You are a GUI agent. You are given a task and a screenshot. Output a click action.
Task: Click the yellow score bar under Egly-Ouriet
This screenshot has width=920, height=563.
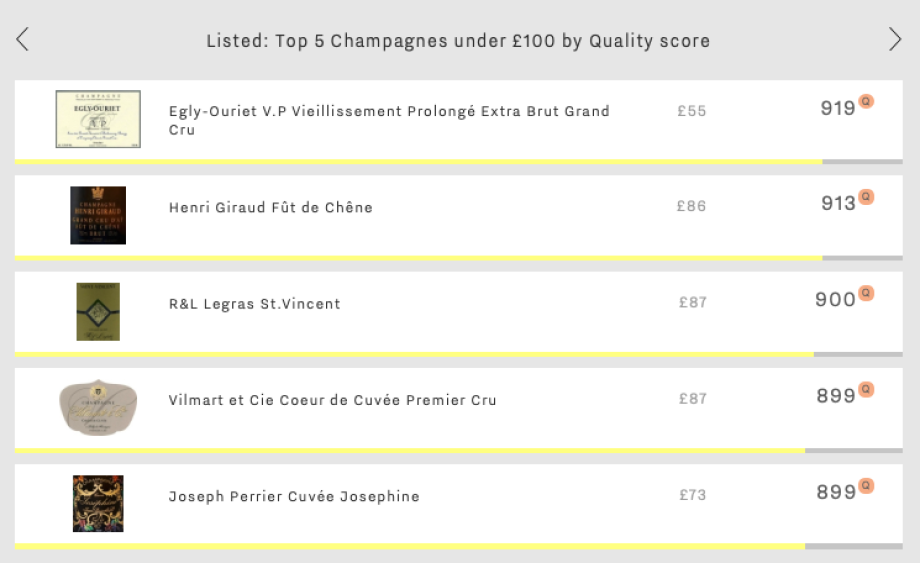[x=418, y=162]
